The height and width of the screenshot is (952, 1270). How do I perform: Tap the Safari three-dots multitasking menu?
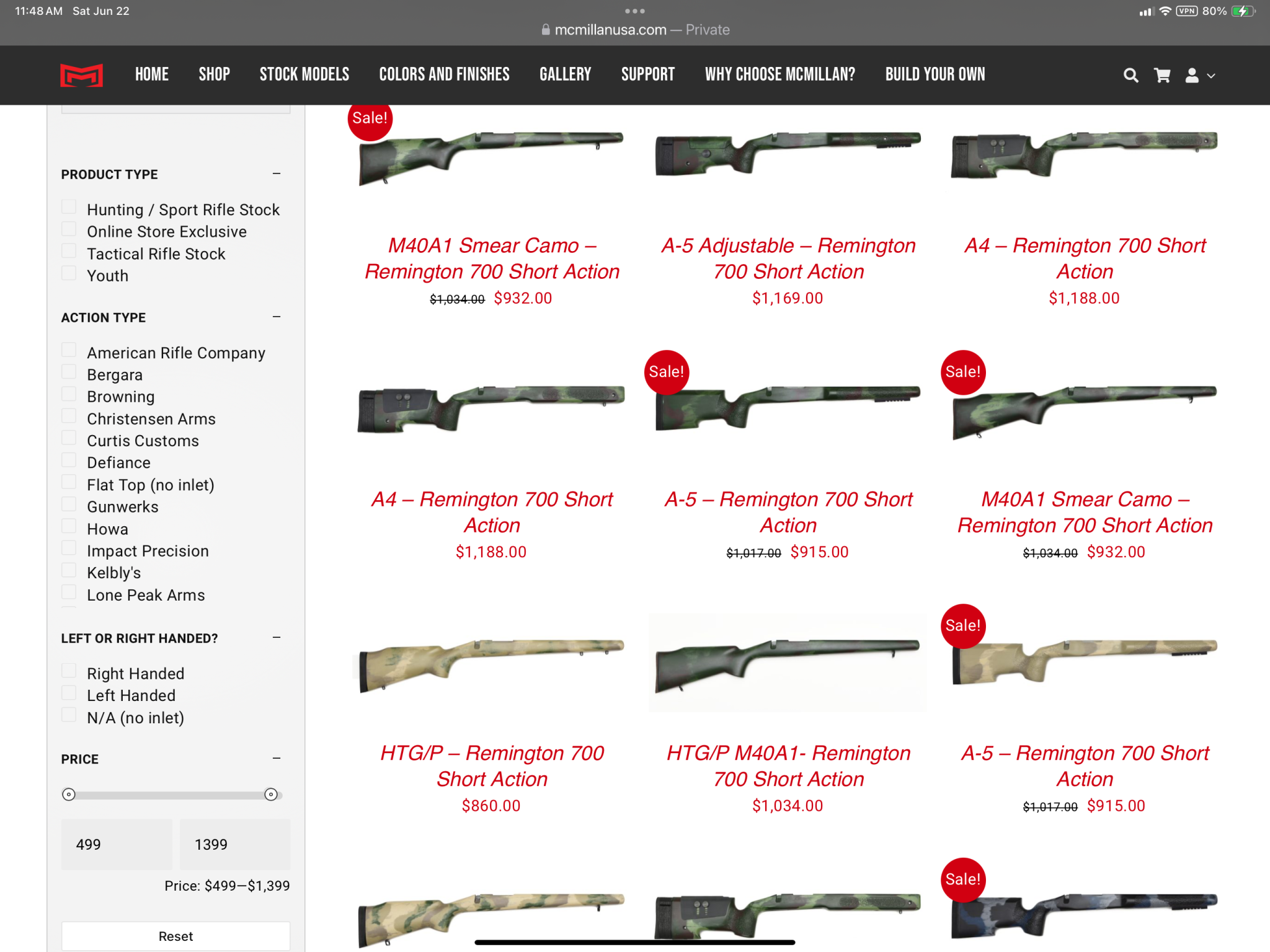click(634, 11)
